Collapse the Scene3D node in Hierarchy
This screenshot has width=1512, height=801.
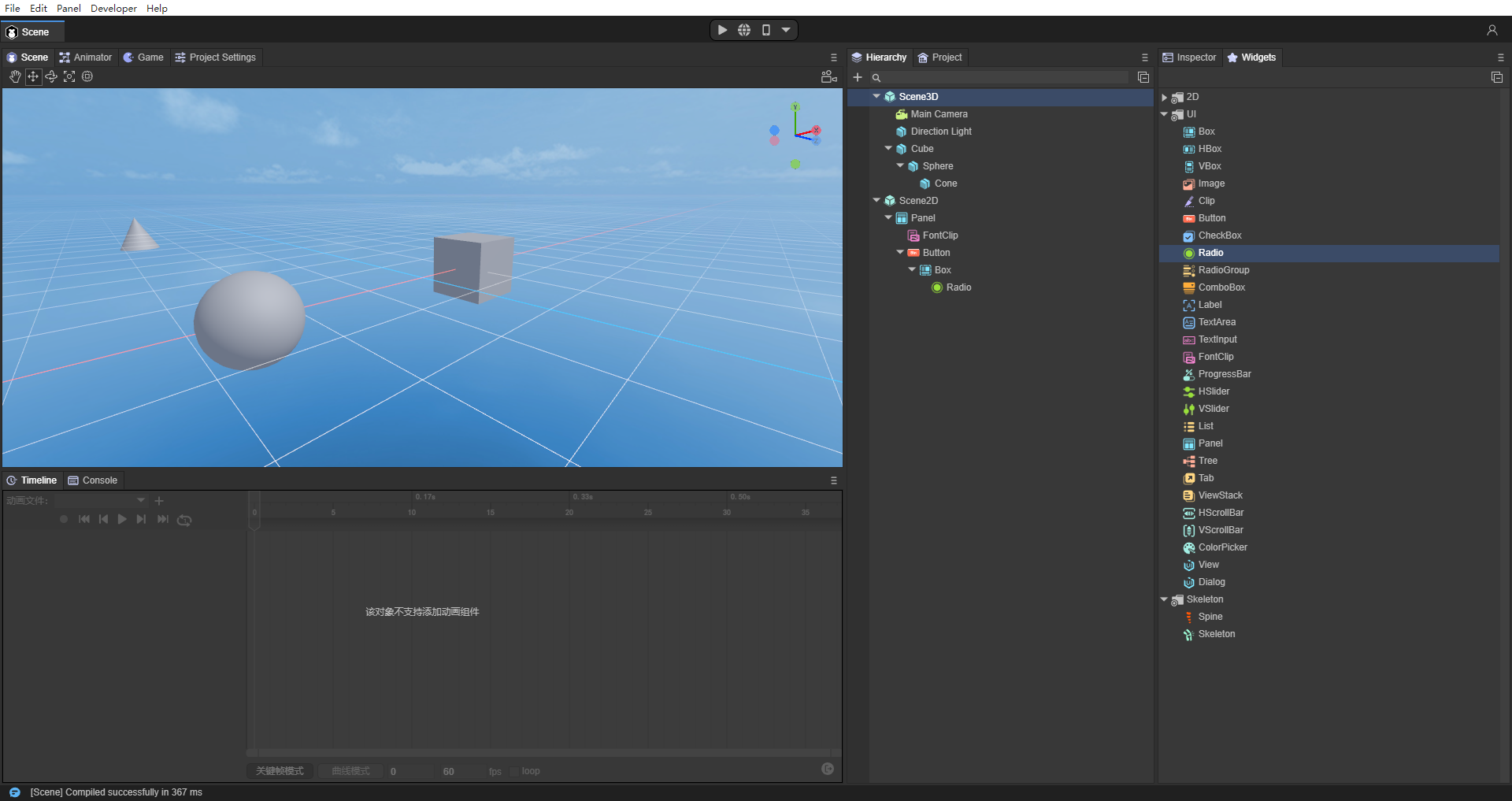876,96
